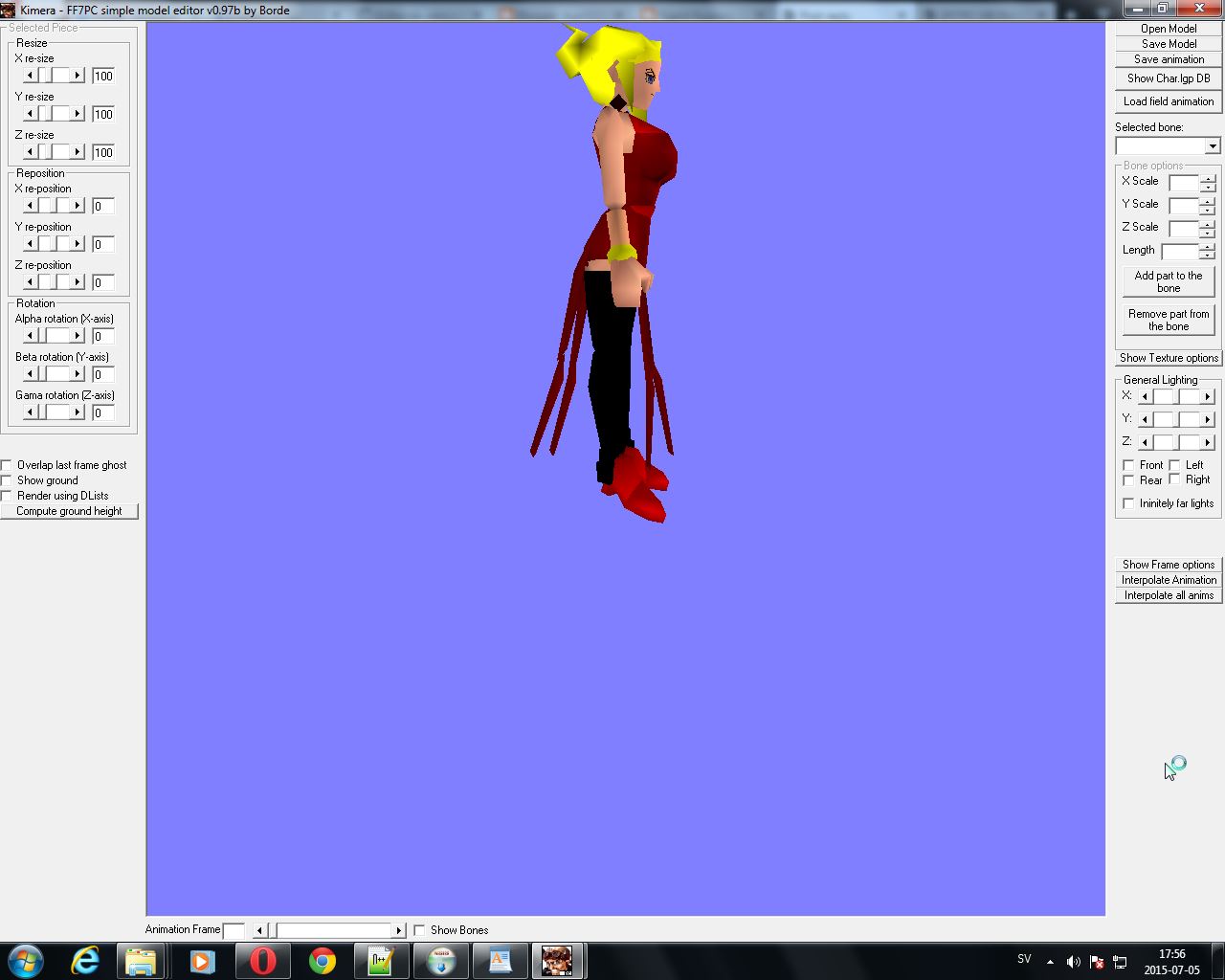The height and width of the screenshot is (980, 1225).
Task: Click the Animation Frame forward arrow
Action: [x=399, y=930]
